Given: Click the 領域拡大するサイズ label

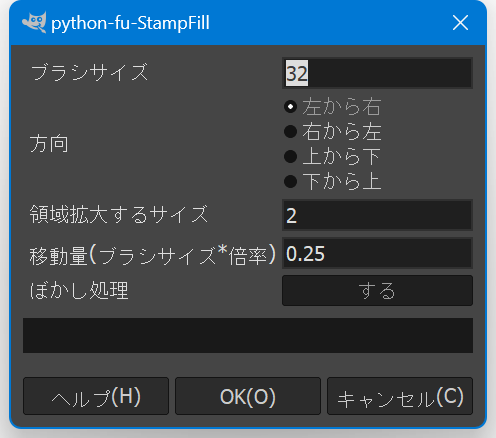Looking at the screenshot, I should click(x=119, y=215).
